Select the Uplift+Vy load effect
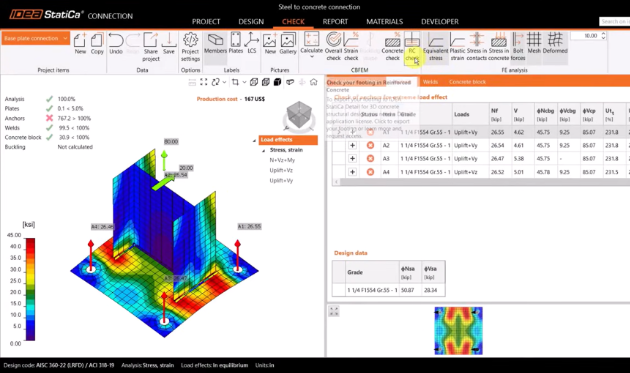Screen dimensions: 630x373 click(281, 180)
